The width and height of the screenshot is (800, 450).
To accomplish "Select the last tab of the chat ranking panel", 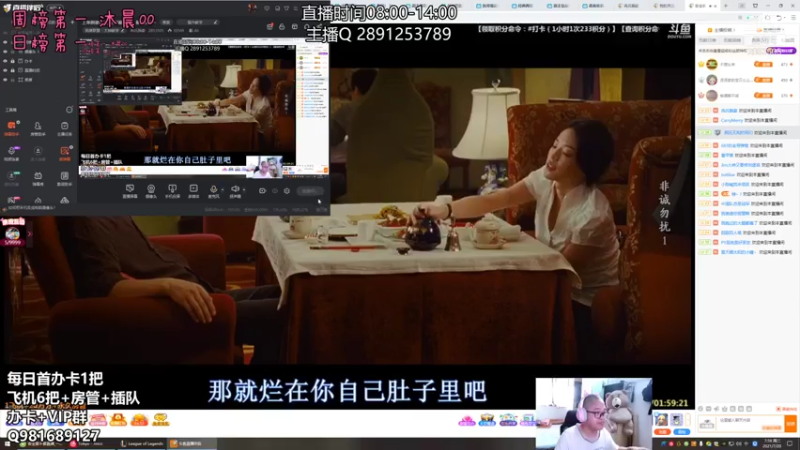I will pyautogui.click(x=789, y=40).
